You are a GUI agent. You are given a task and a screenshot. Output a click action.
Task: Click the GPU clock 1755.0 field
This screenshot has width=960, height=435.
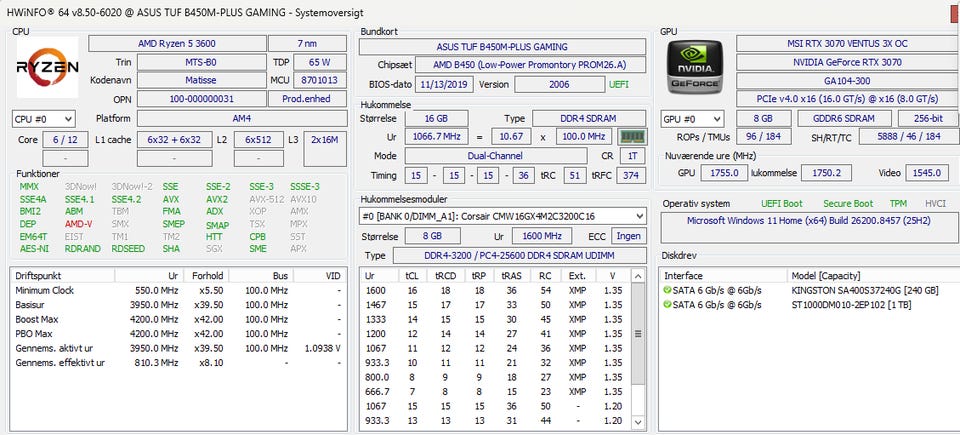pyautogui.click(x=724, y=173)
